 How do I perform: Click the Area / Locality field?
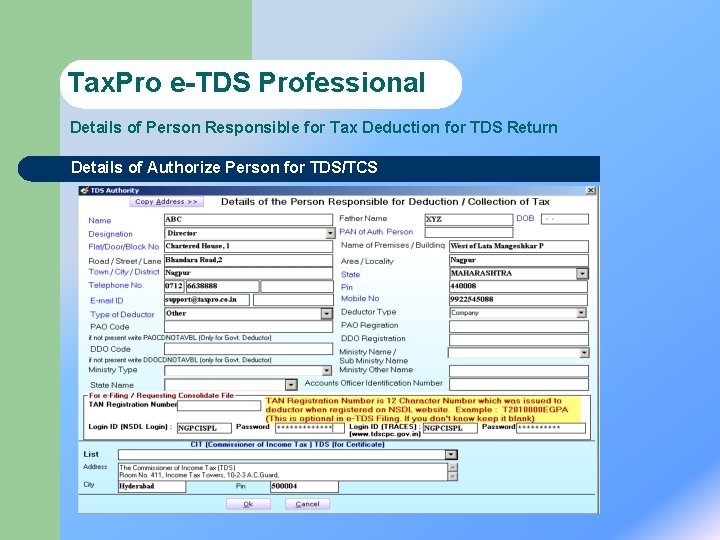[x=518, y=260]
